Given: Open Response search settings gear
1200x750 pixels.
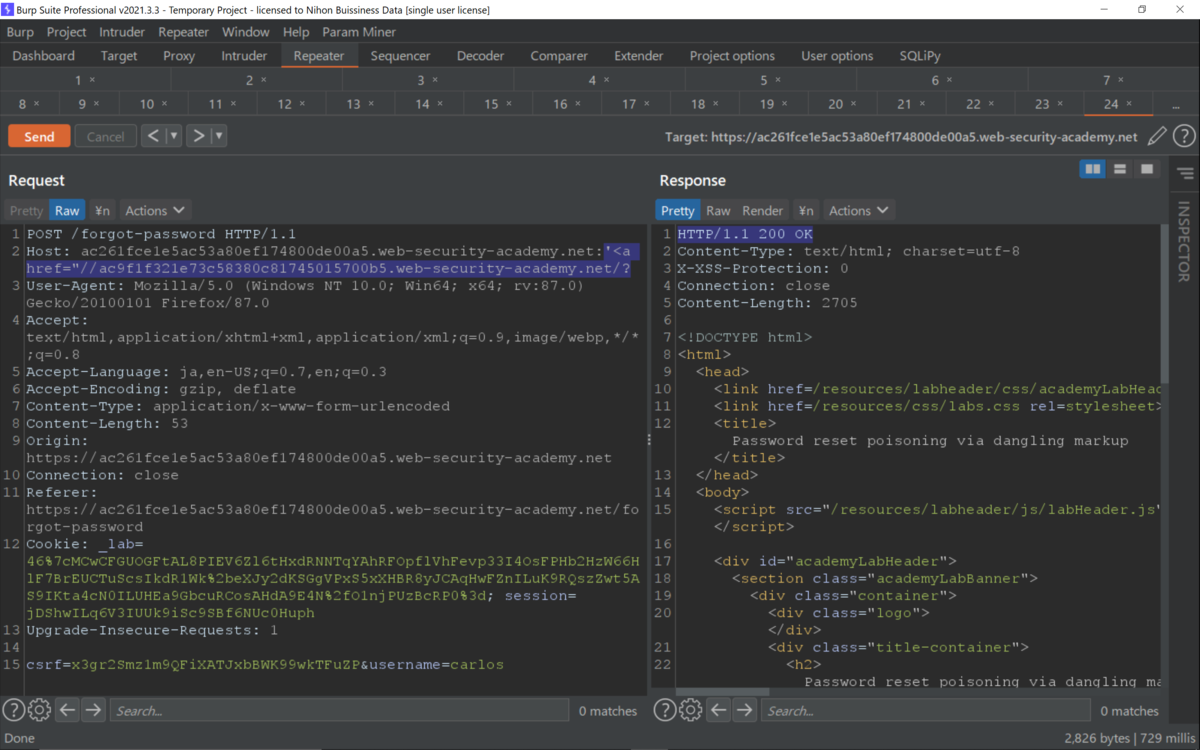Looking at the screenshot, I should click(x=691, y=711).
